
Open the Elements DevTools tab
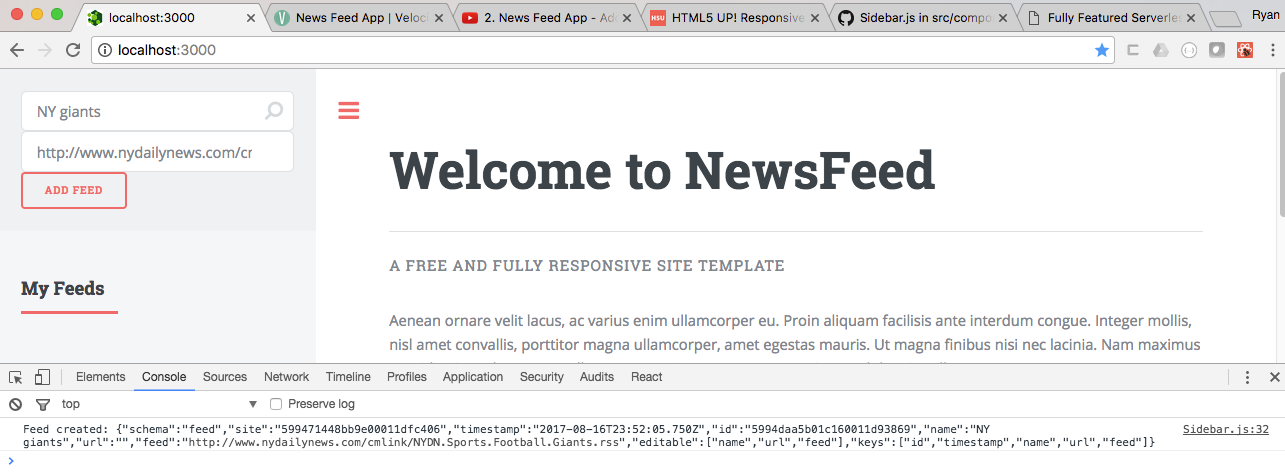(x=101, y=377)
